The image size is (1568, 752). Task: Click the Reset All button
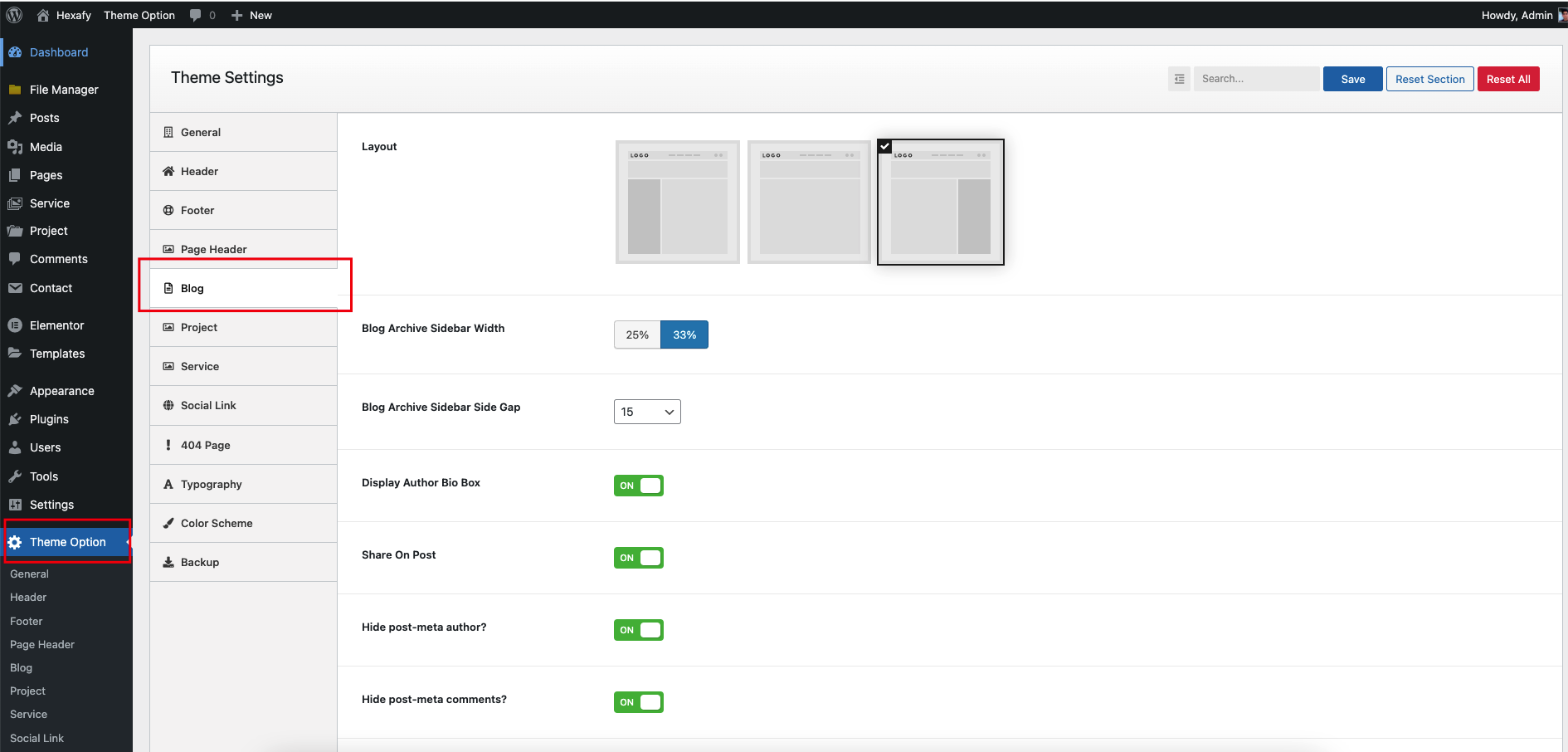coord(1508,79)
